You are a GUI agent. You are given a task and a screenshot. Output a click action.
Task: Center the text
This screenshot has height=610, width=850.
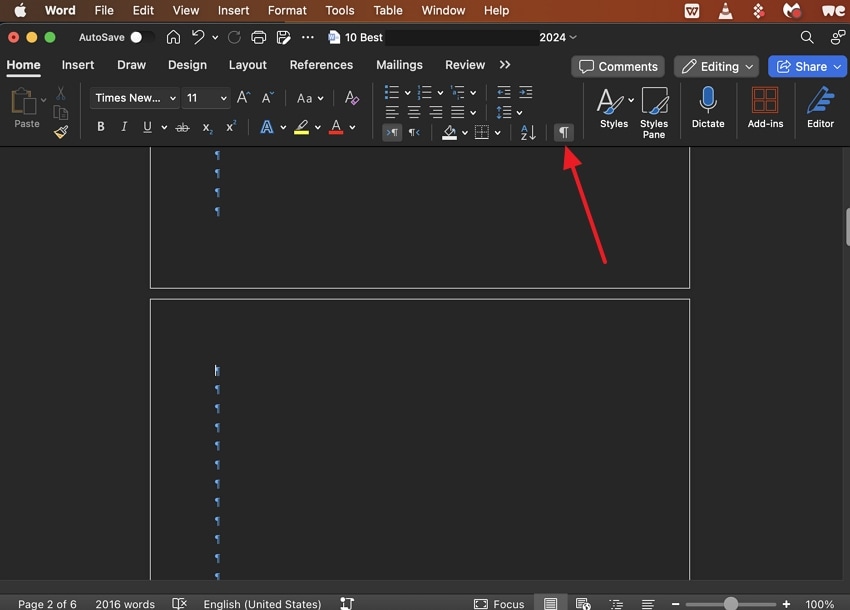click(414, 112)
